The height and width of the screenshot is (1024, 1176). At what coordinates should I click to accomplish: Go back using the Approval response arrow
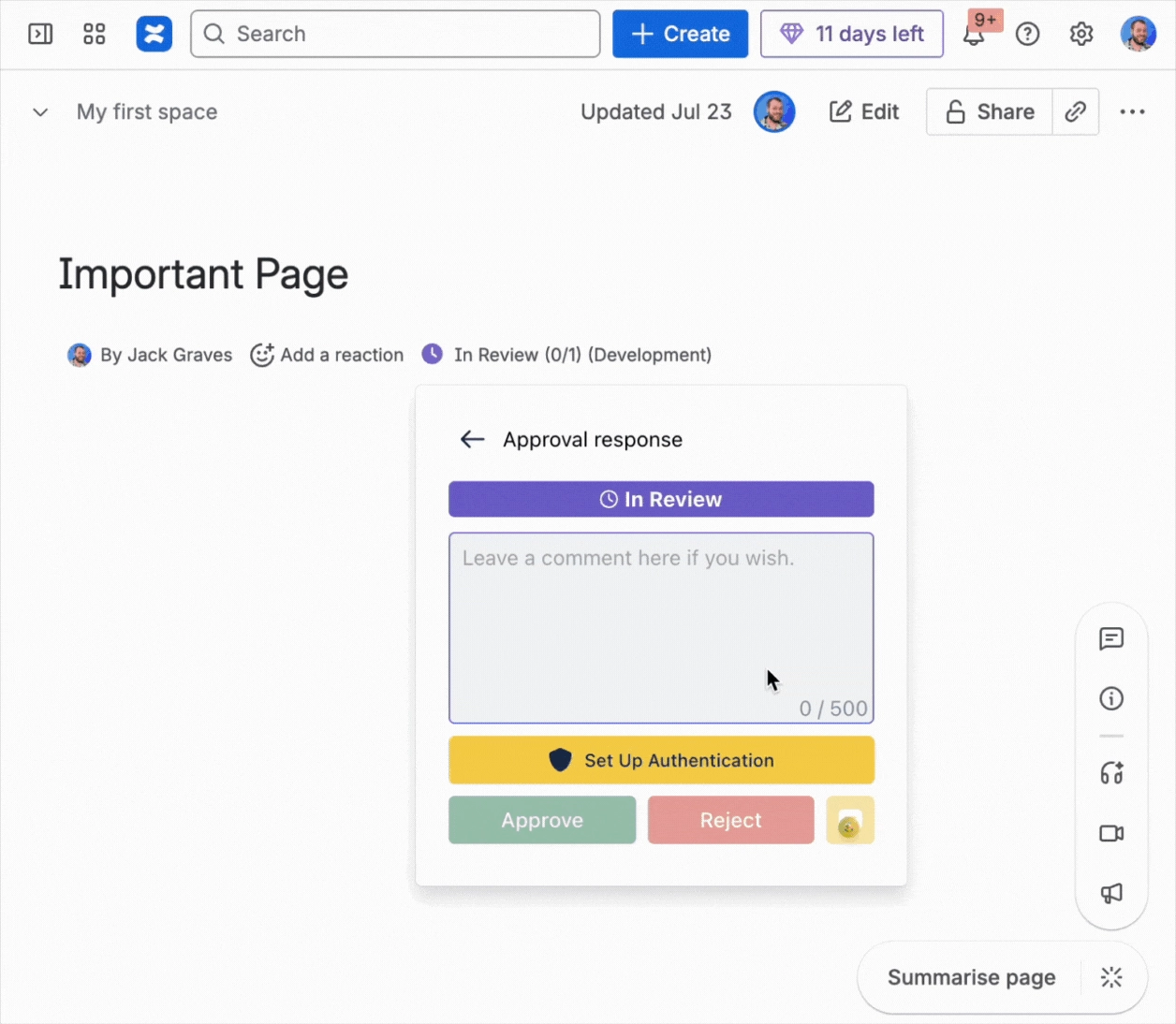[472, 439]
